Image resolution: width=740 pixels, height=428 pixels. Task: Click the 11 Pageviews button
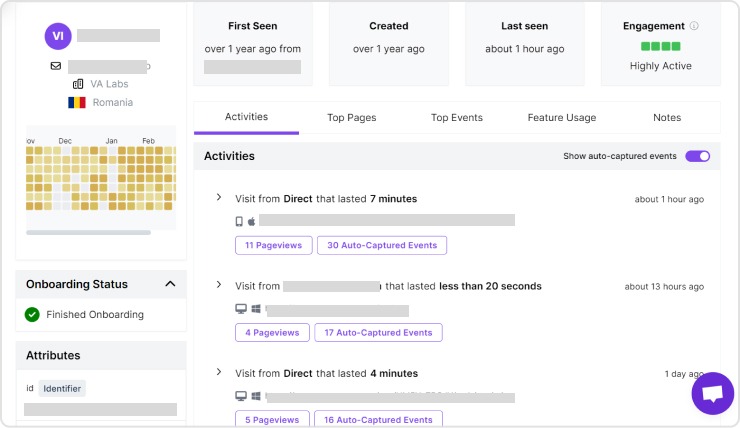coord(274,245)
